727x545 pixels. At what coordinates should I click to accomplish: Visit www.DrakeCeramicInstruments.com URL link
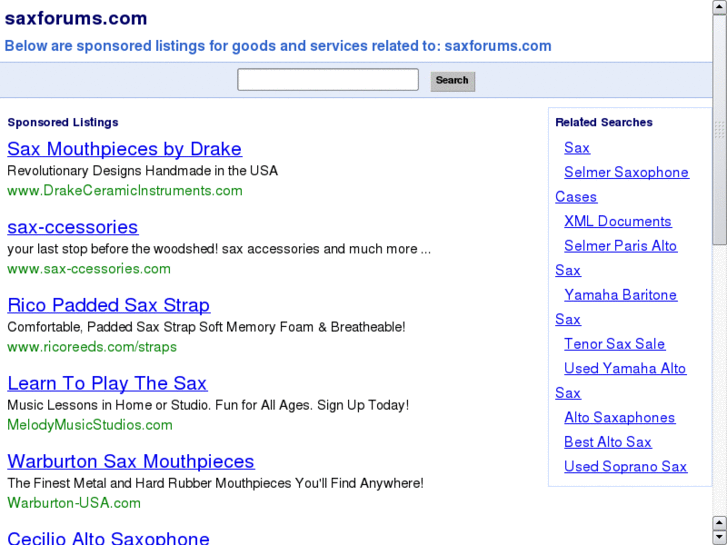125,190
